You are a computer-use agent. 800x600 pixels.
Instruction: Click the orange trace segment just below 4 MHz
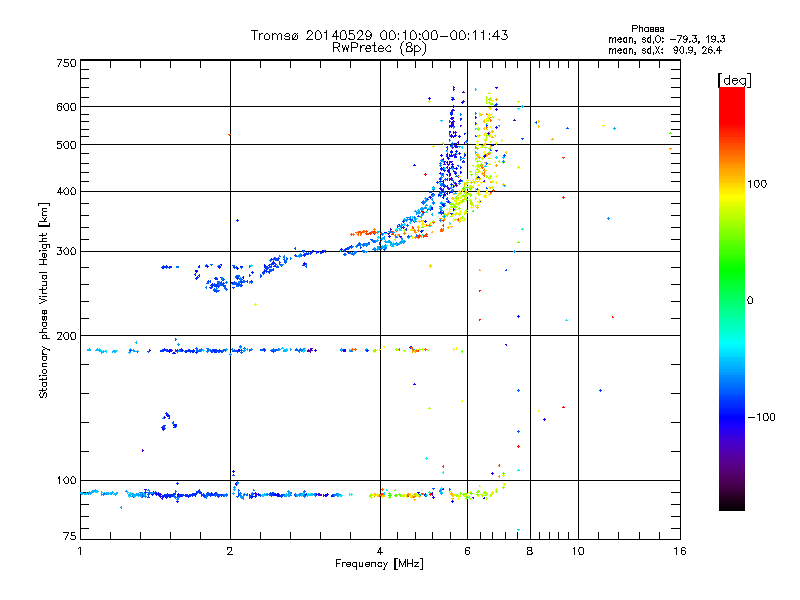tap(365, 233)
